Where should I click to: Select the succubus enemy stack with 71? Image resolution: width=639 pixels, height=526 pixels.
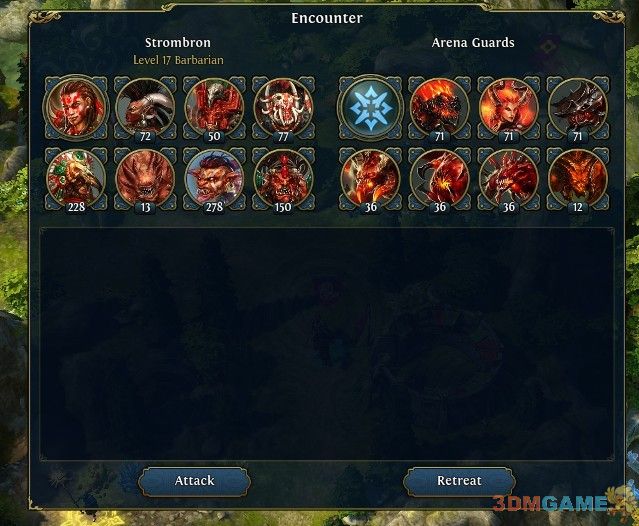(x=509, y=108)
